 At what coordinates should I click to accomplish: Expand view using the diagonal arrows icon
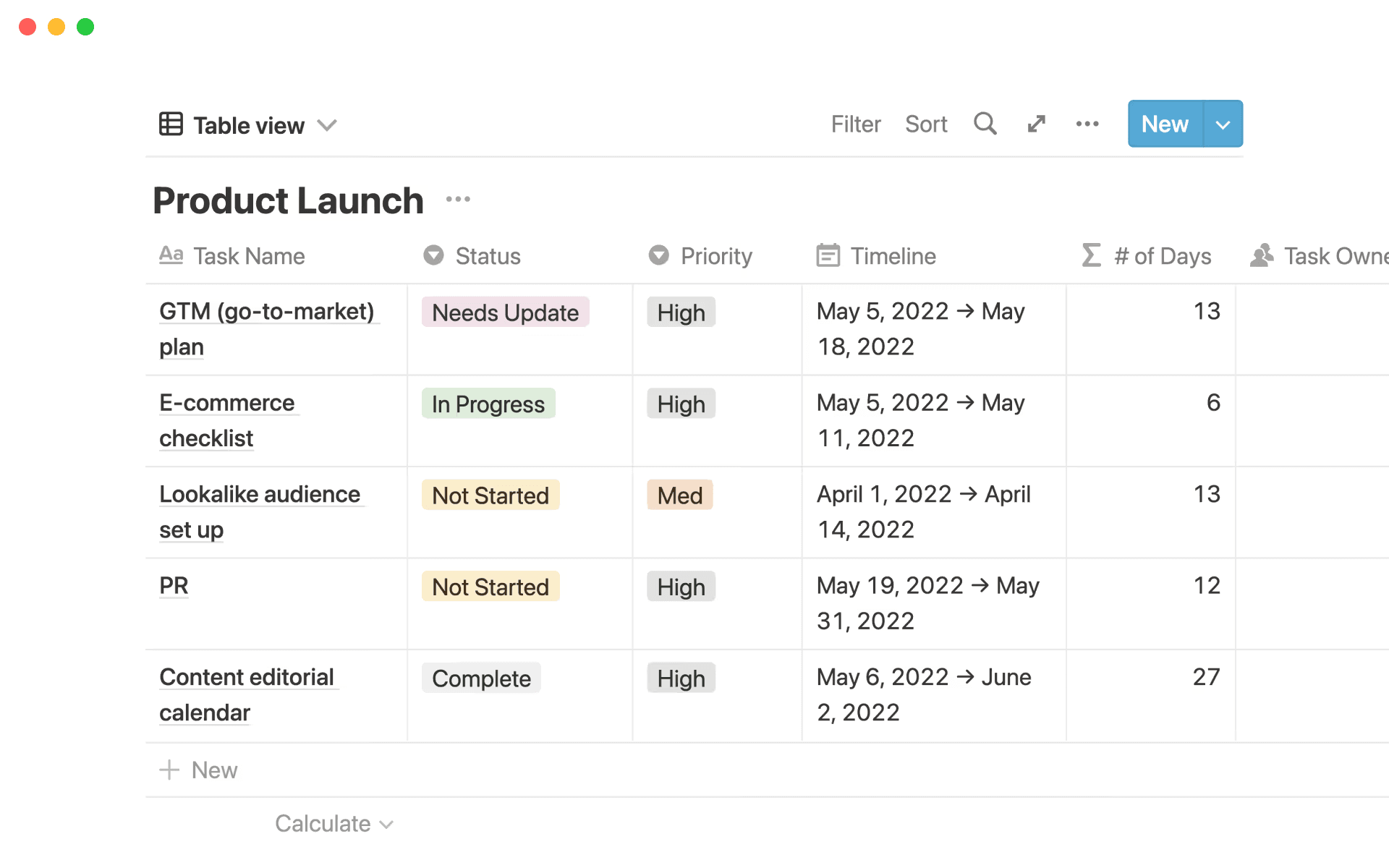pyautogui.click(x=1036, y=124)
